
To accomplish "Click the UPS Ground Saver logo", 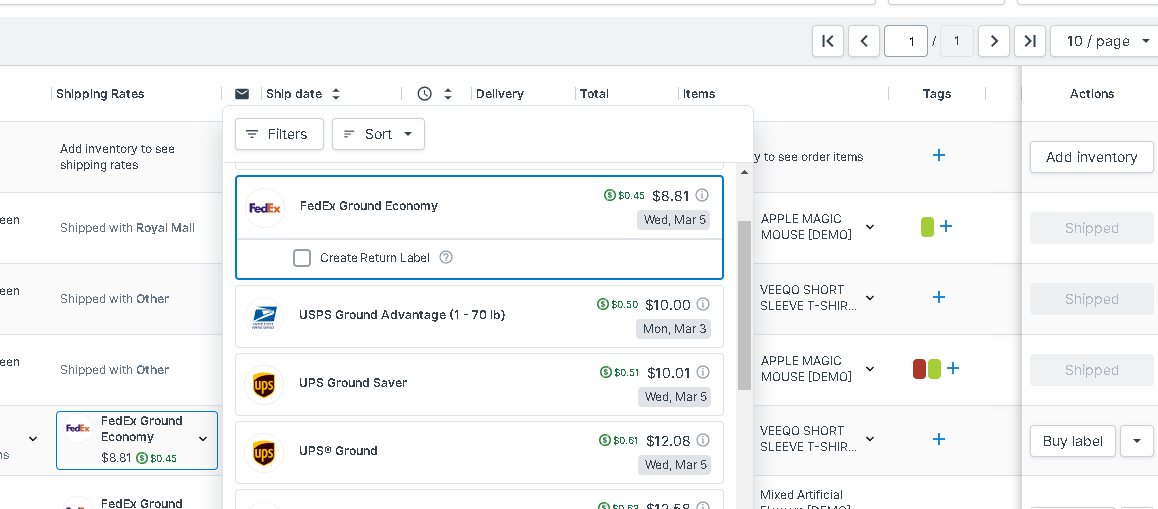I will tap(264, 385).
